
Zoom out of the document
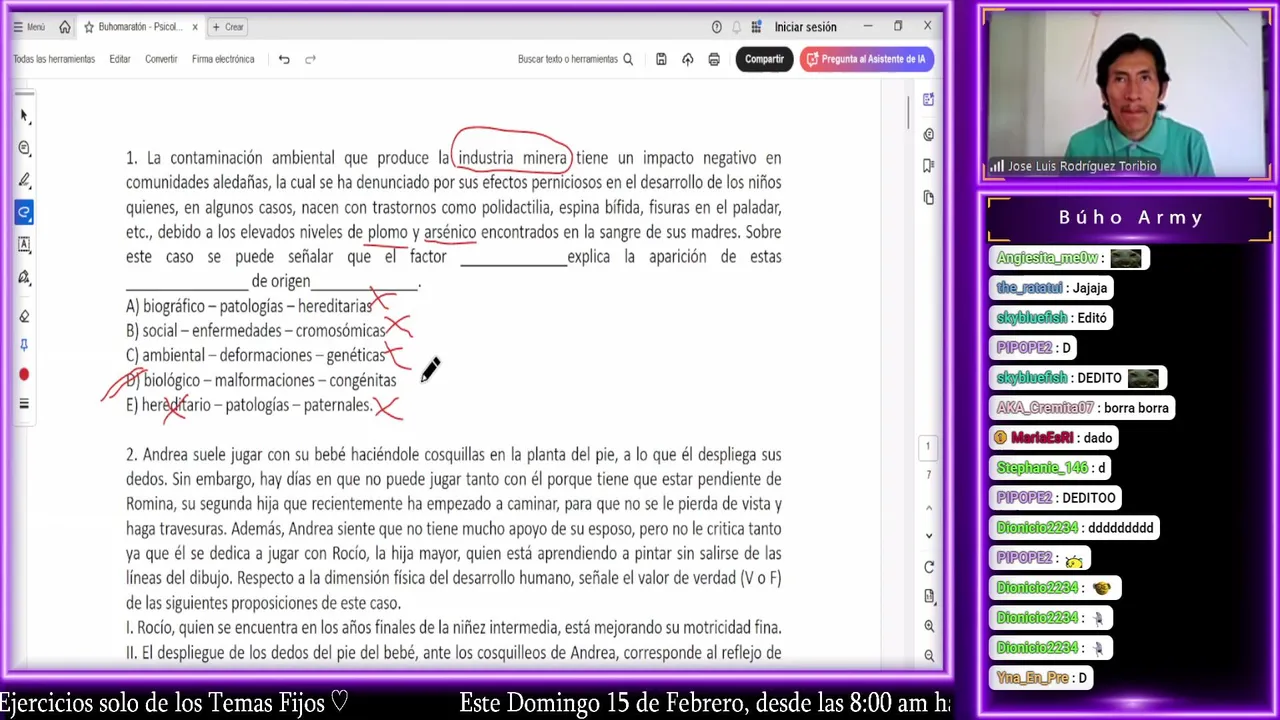click(x=929, y=656)
